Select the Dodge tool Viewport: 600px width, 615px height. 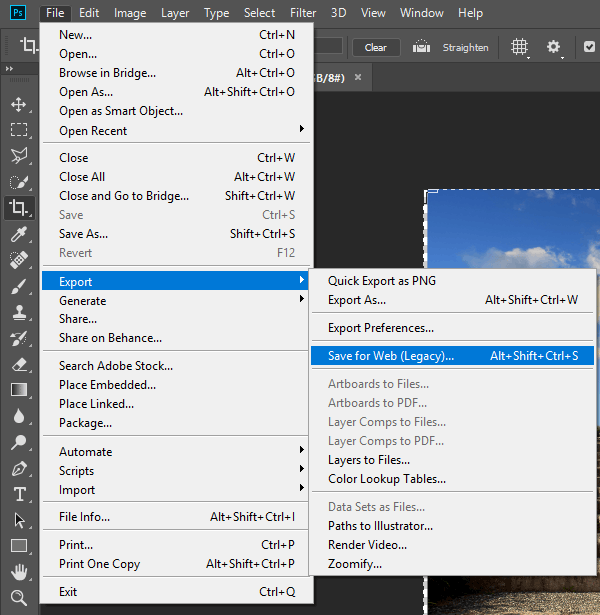(x=18, y=442)
